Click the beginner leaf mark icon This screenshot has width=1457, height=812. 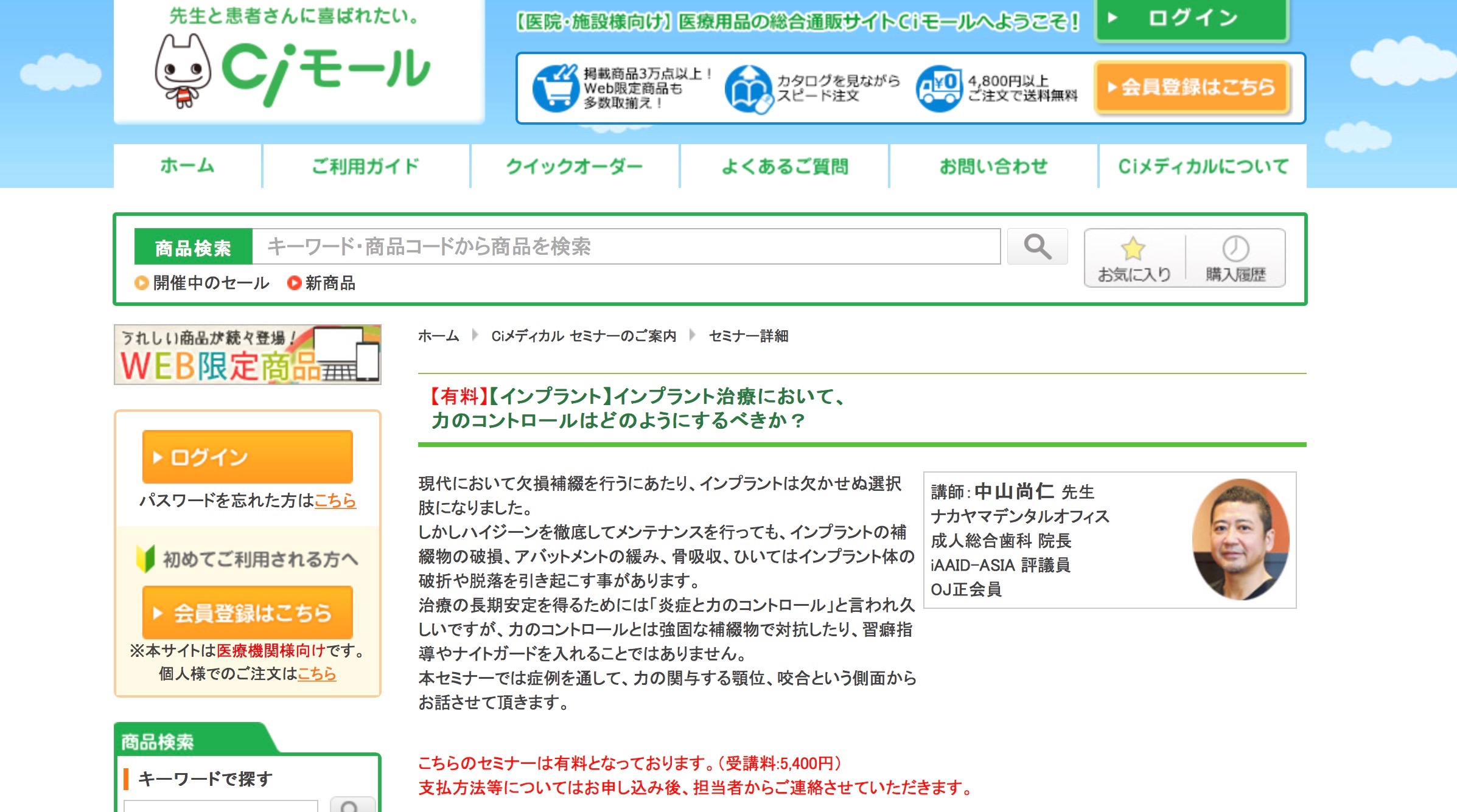[x=145, y=558]
